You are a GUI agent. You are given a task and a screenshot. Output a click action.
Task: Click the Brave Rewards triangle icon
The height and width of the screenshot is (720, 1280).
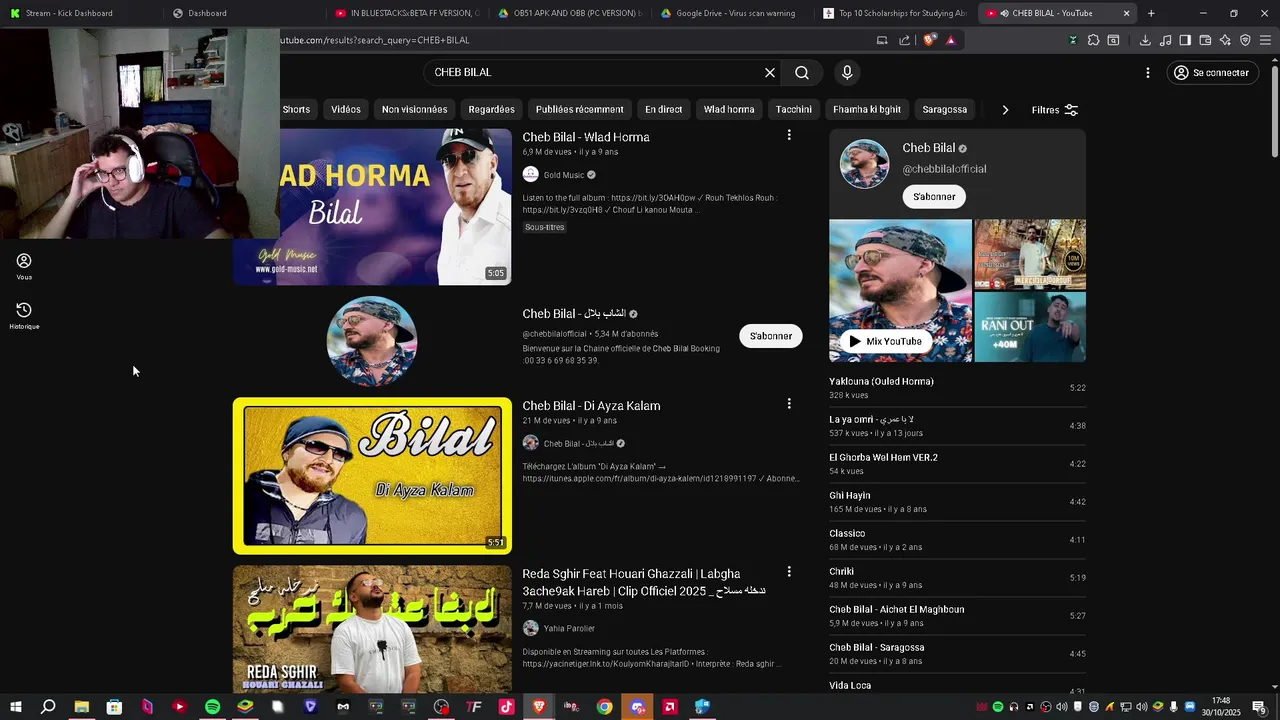[951, 40]
